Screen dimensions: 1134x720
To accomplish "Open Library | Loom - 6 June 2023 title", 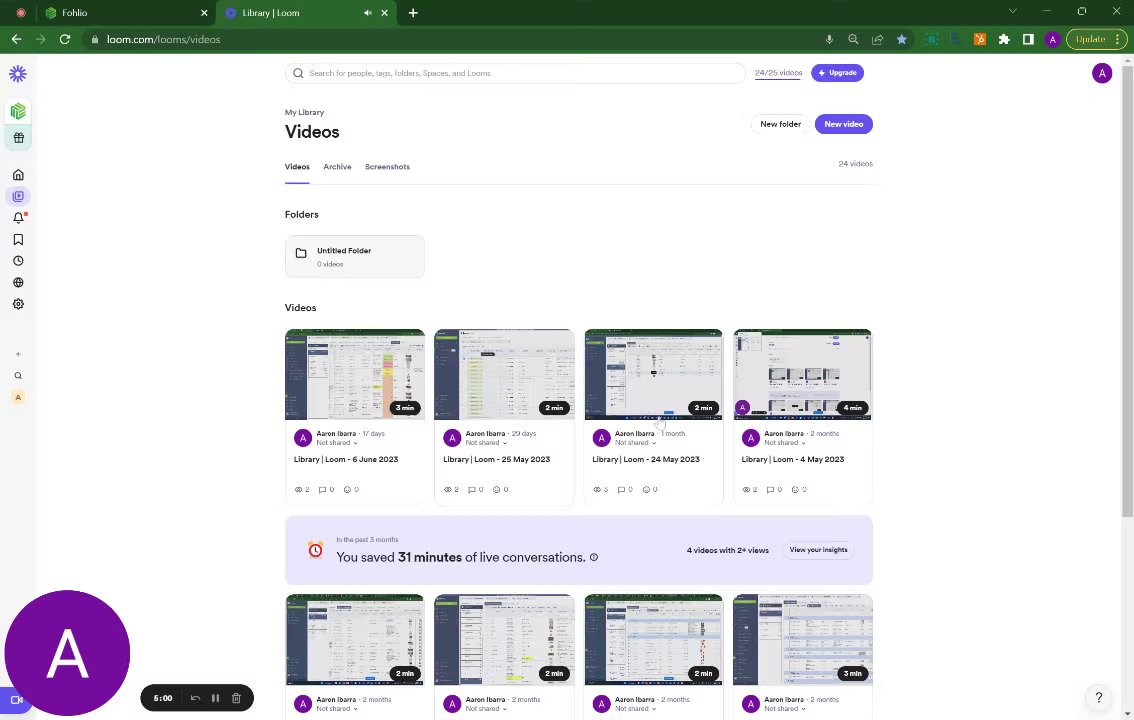I will (x=346, y=460).
